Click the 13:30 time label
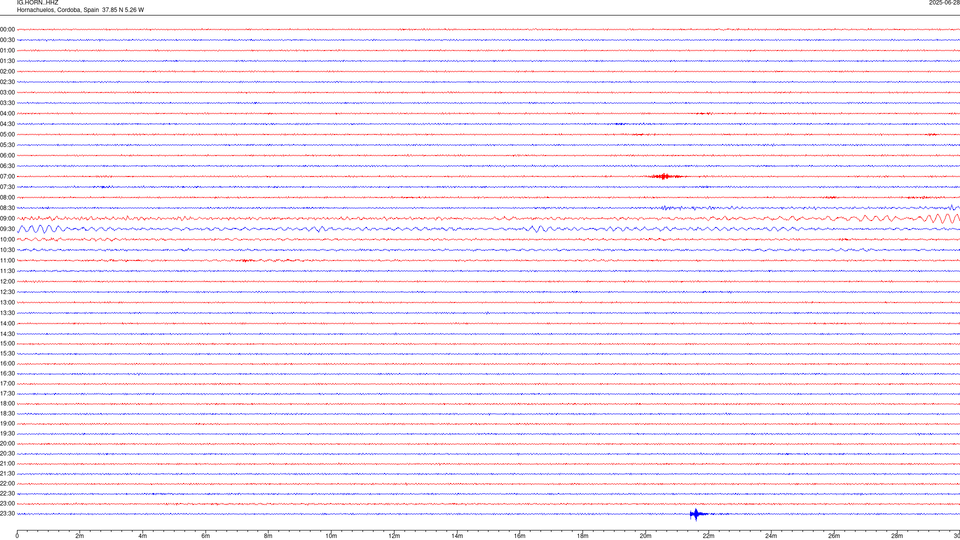960x540 pixels. pyautogui.click(x=7, y=313)
